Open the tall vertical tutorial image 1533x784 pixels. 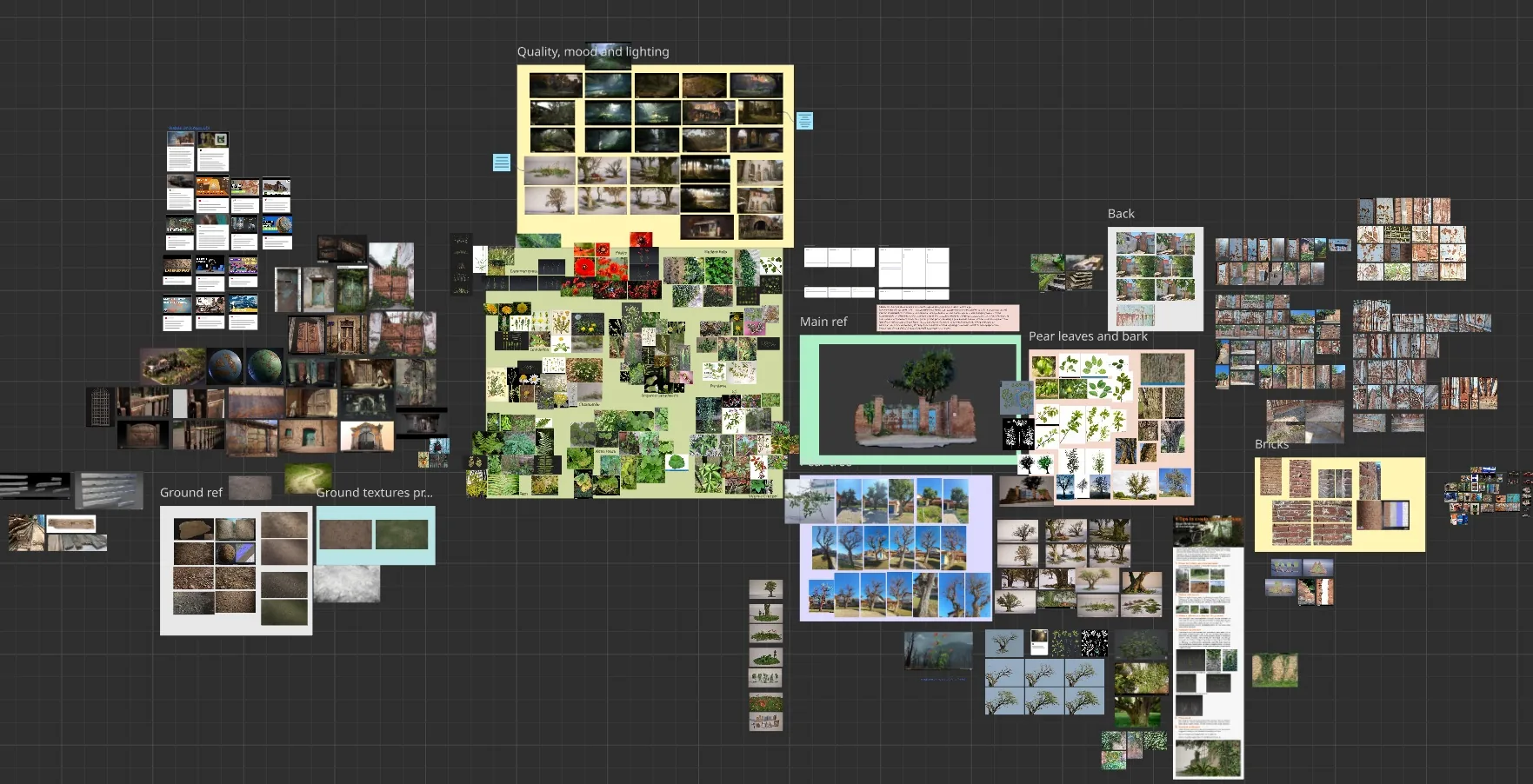pyautogui.click(x=1208, y=648)
